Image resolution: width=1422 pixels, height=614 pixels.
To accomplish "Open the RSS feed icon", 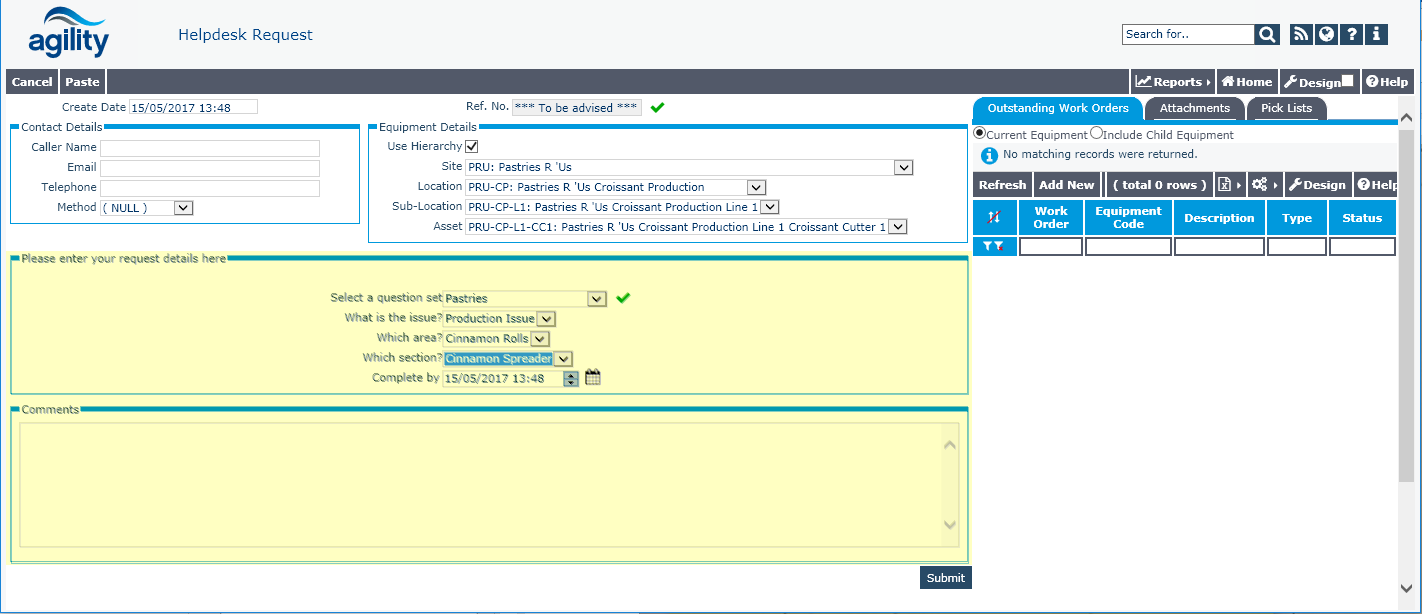I will (x=1301, y=35).
